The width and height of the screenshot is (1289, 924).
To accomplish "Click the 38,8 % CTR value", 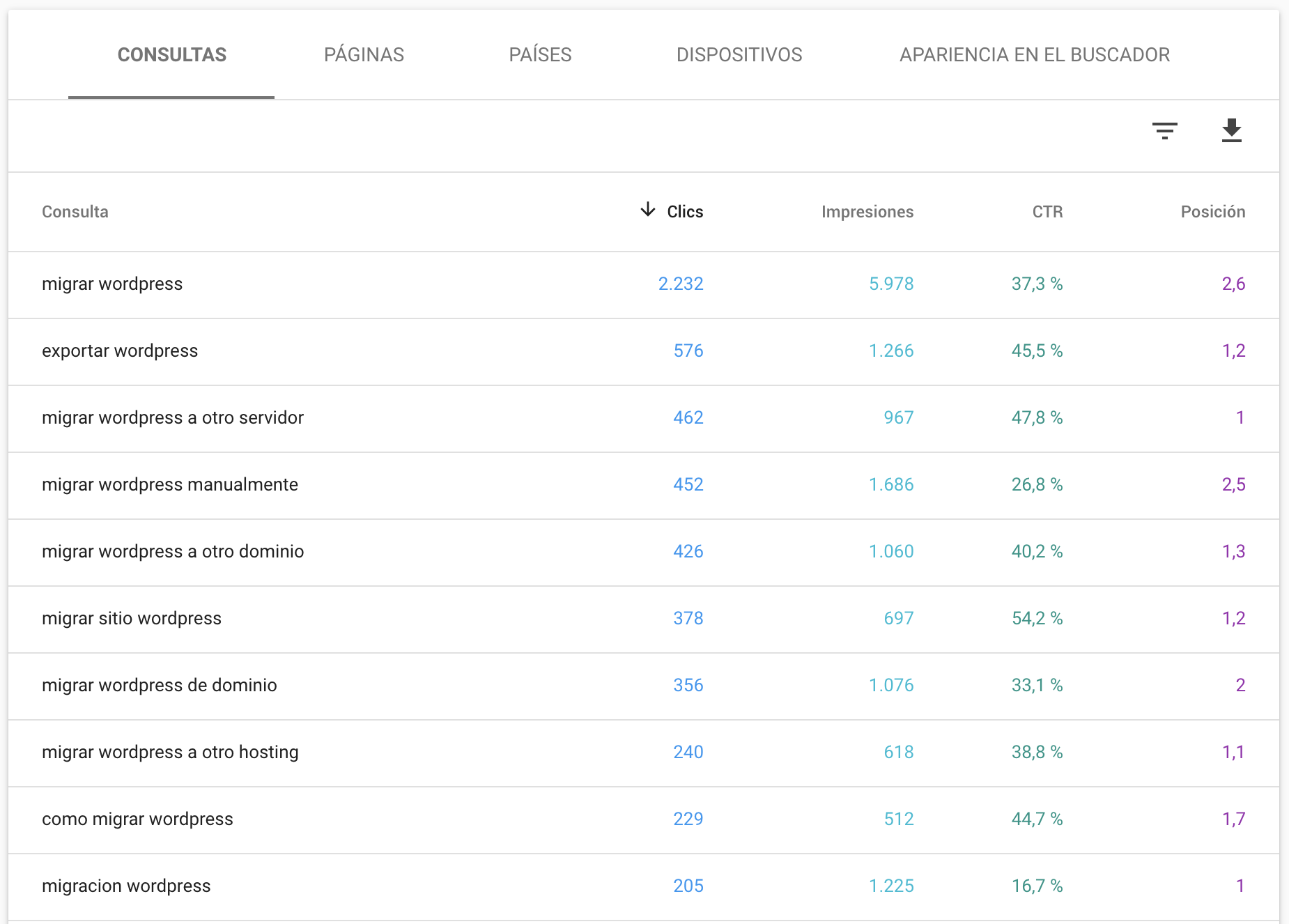I will tap(1037, 752).
